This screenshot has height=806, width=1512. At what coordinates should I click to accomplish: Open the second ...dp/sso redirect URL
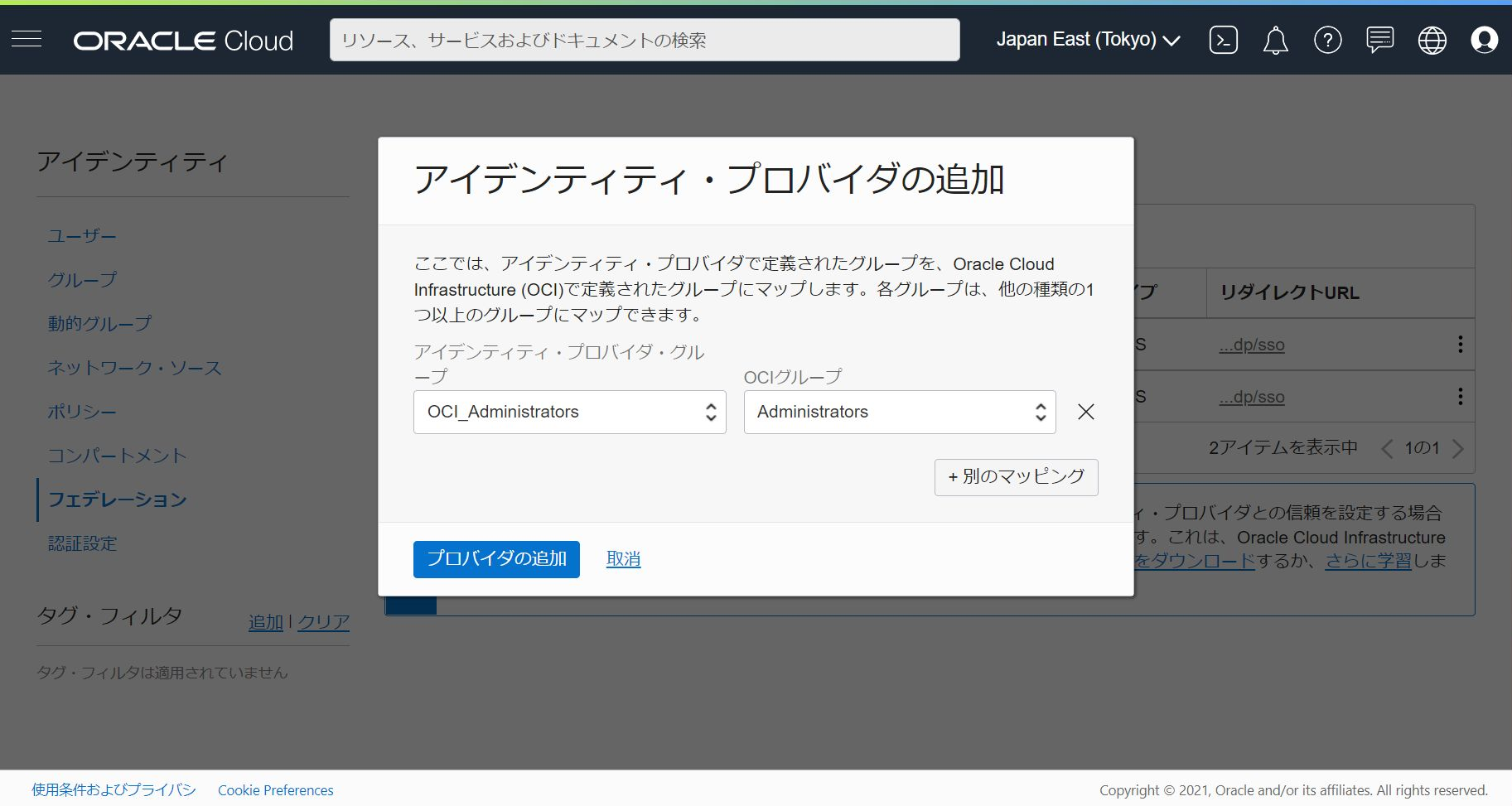(x=1252, y=397)
